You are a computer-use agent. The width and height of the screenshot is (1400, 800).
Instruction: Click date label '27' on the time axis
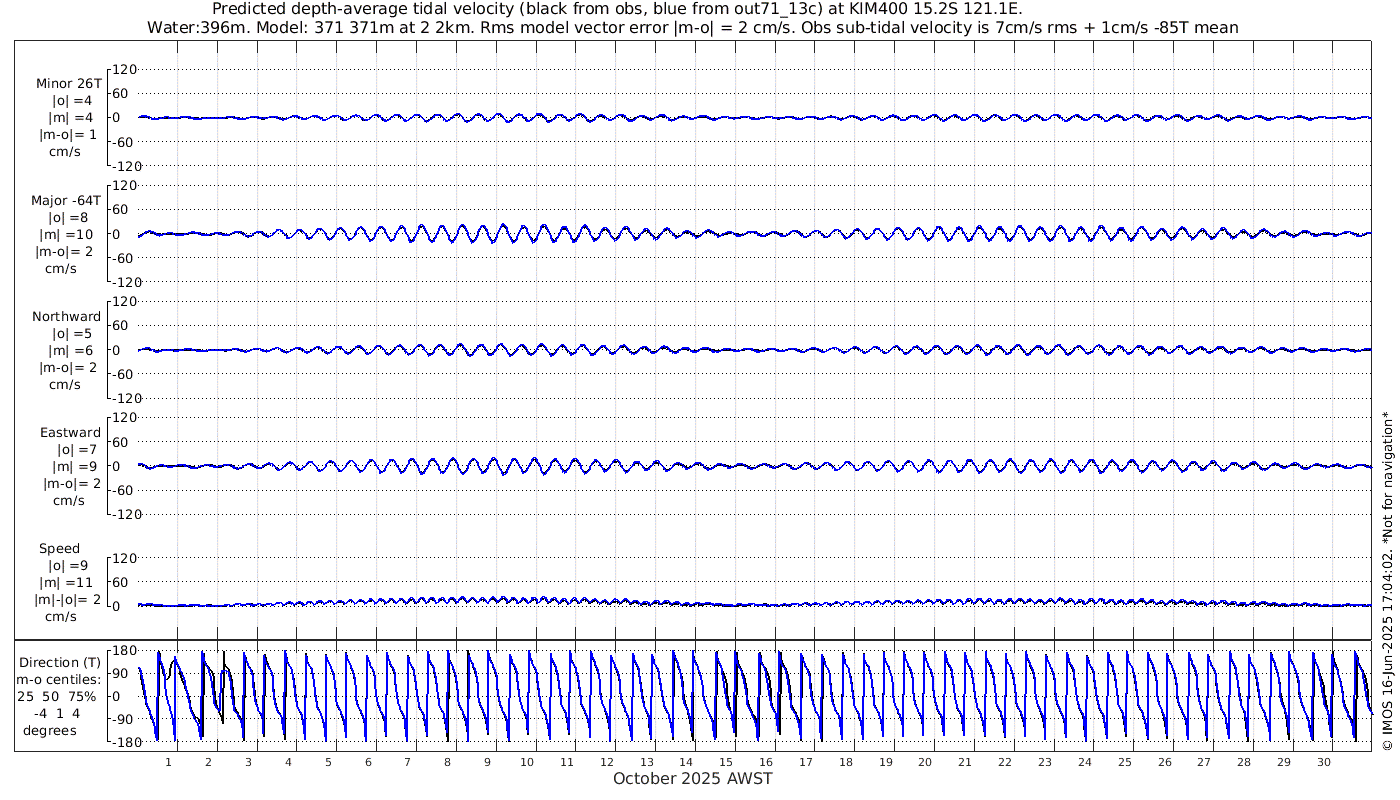[1204, 762]
